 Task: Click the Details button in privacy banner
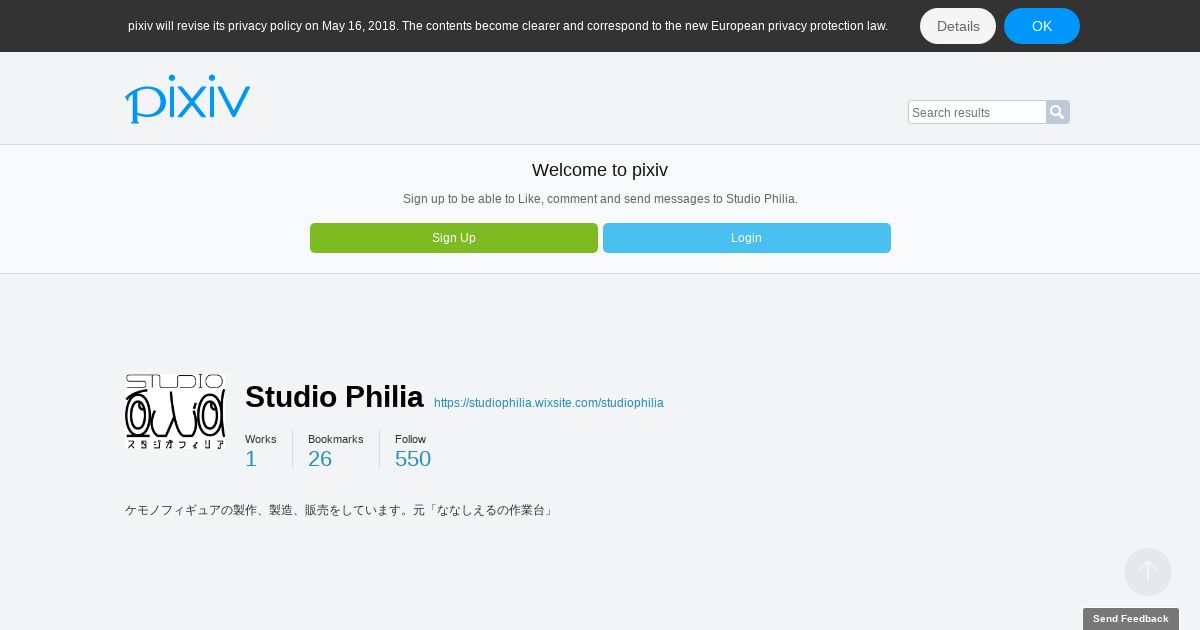(958, 26)
